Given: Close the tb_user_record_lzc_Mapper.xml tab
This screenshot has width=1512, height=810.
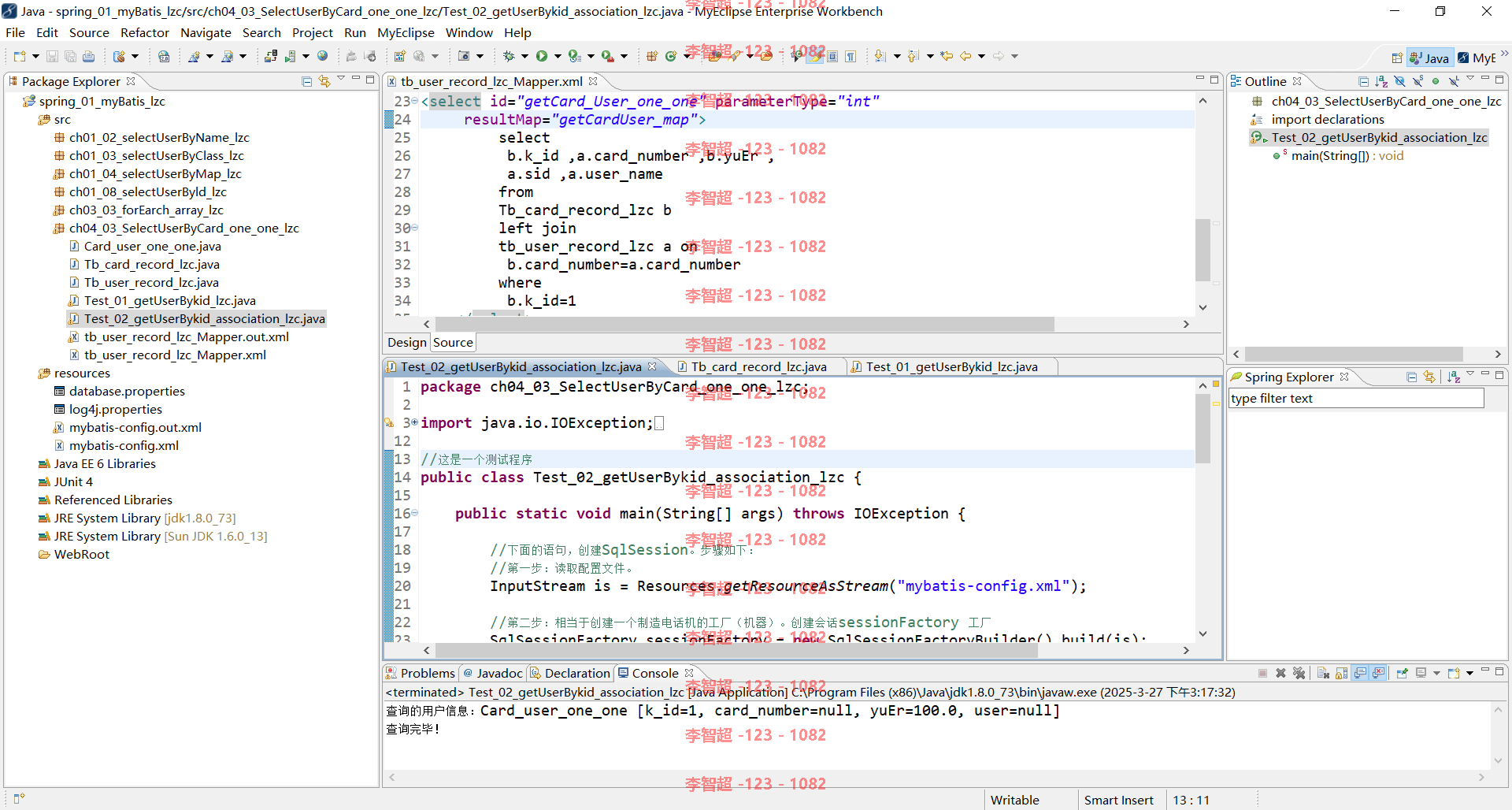Looking at the screenshot, I should (x=593, y=81).
